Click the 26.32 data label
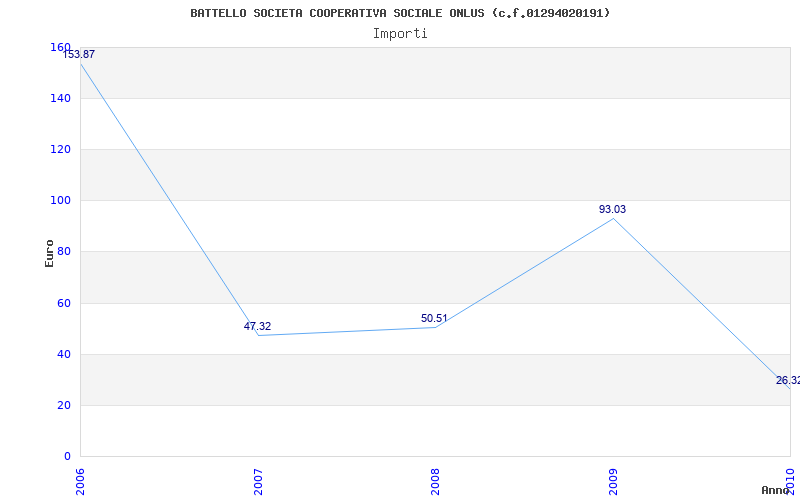The image size is (800, 500). pos(788,380)
